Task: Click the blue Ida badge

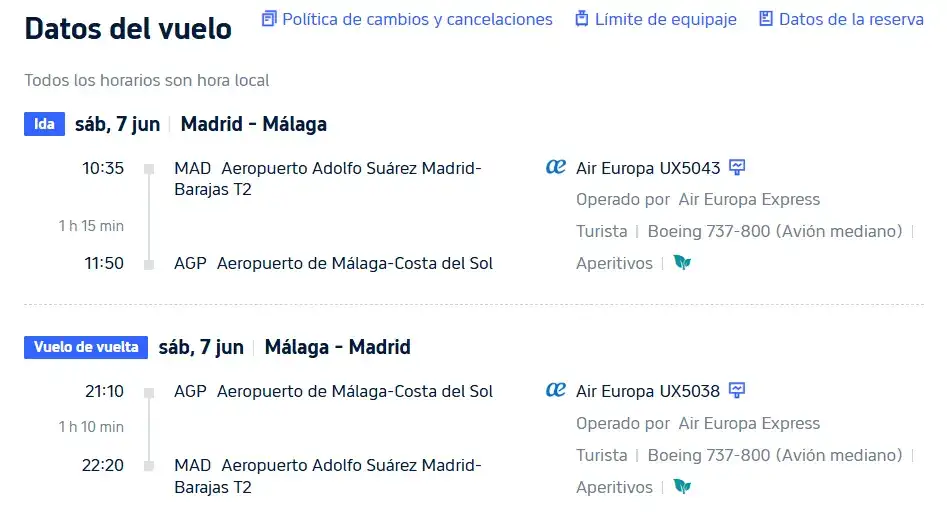Action: tap(45, 124)
